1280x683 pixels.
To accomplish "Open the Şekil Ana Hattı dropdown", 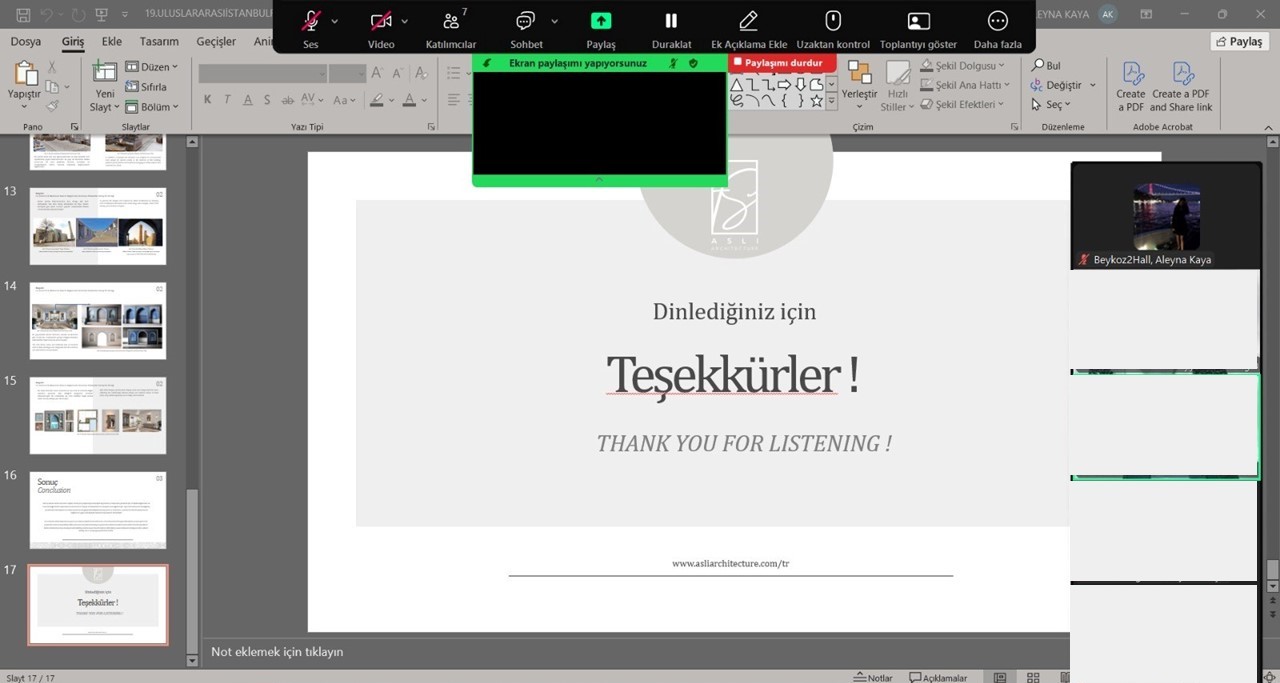I will click(966, 85).
